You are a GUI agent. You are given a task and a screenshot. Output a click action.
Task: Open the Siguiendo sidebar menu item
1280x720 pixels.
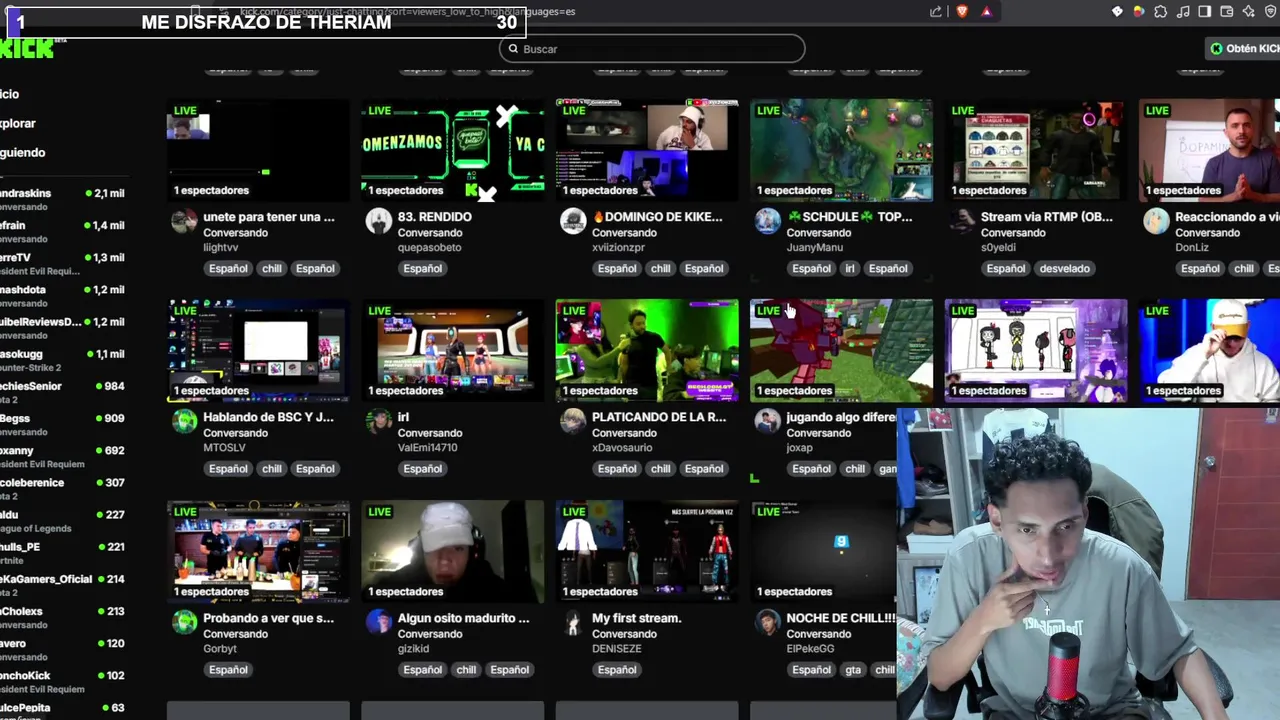pos(23,152)
